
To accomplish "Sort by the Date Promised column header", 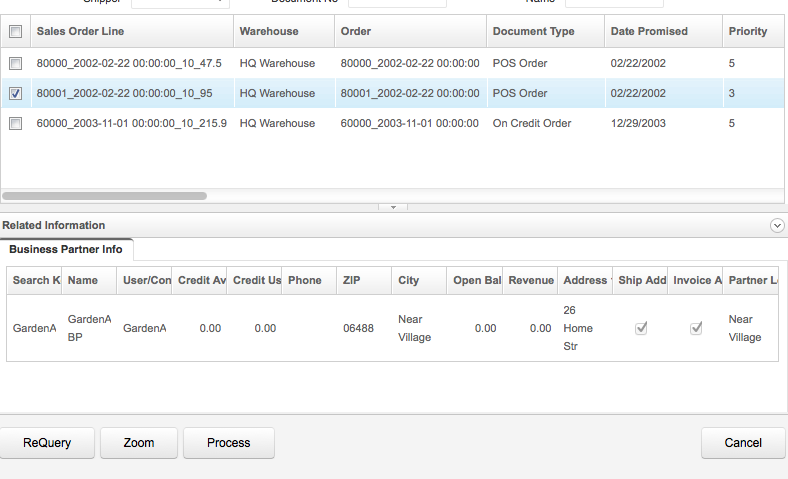I will 649,32.
